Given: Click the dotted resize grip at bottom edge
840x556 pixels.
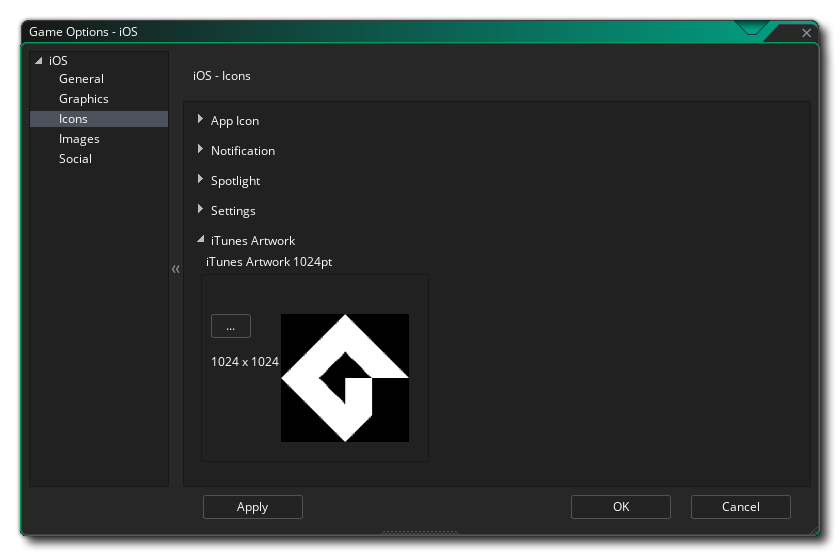Looking at the screenshot, I should (x=420, y=532).
